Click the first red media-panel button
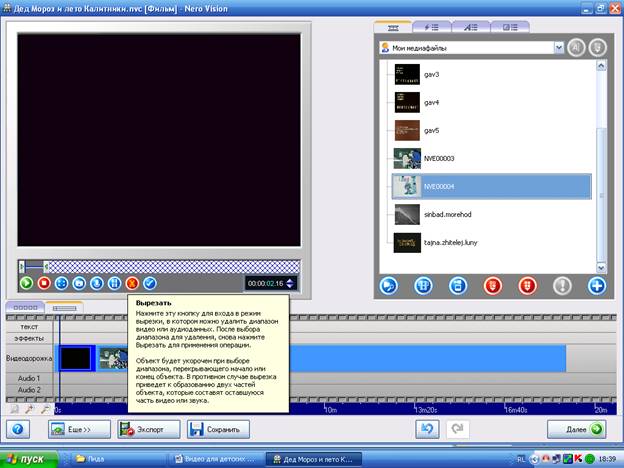The height and width of the screenshot is (468, 624). 493,286
